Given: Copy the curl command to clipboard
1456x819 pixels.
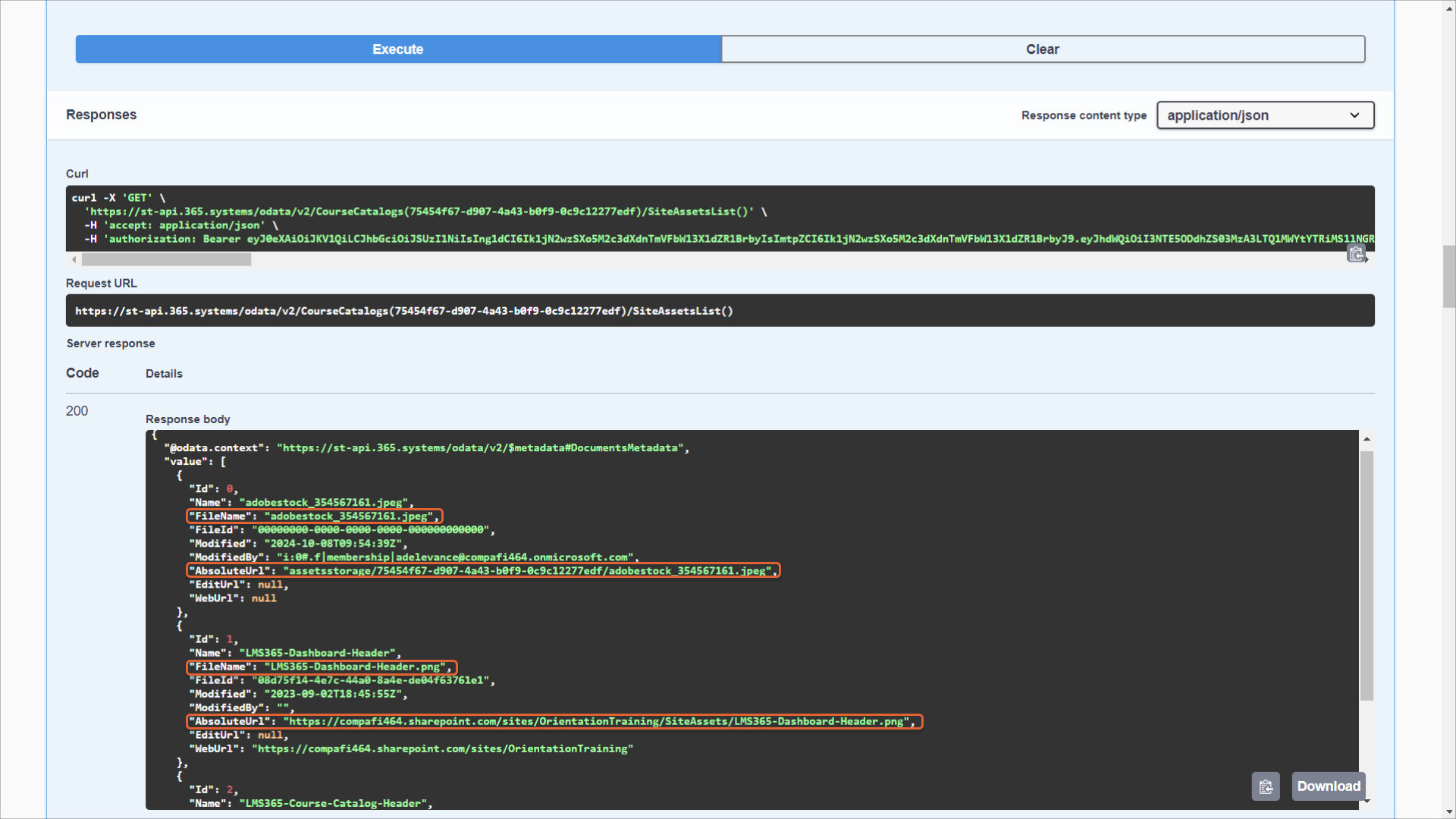Looking at the screenshot, I should [x=1355, y=253].
